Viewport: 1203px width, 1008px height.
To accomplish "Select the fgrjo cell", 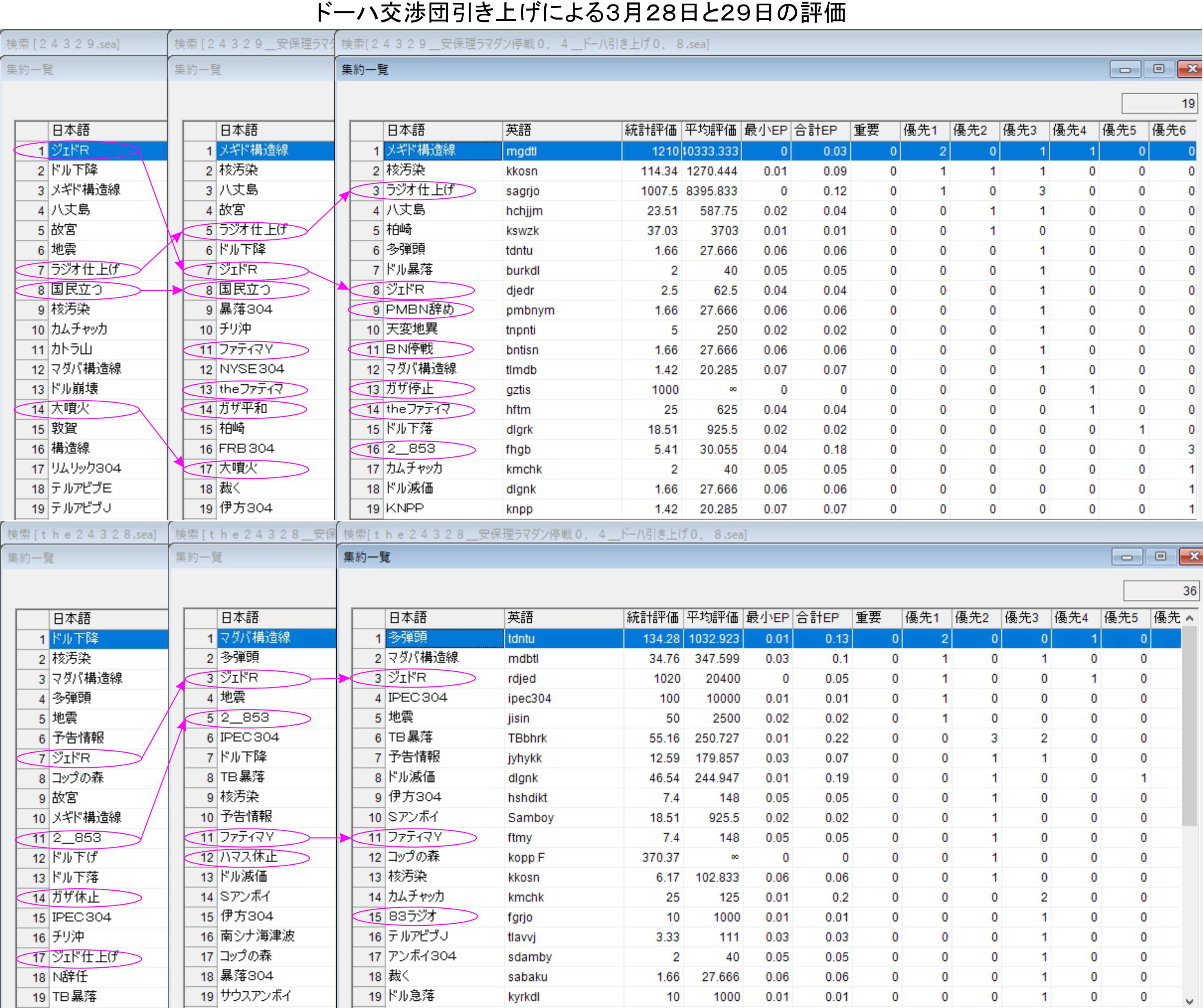I will [x=564, y=918].
